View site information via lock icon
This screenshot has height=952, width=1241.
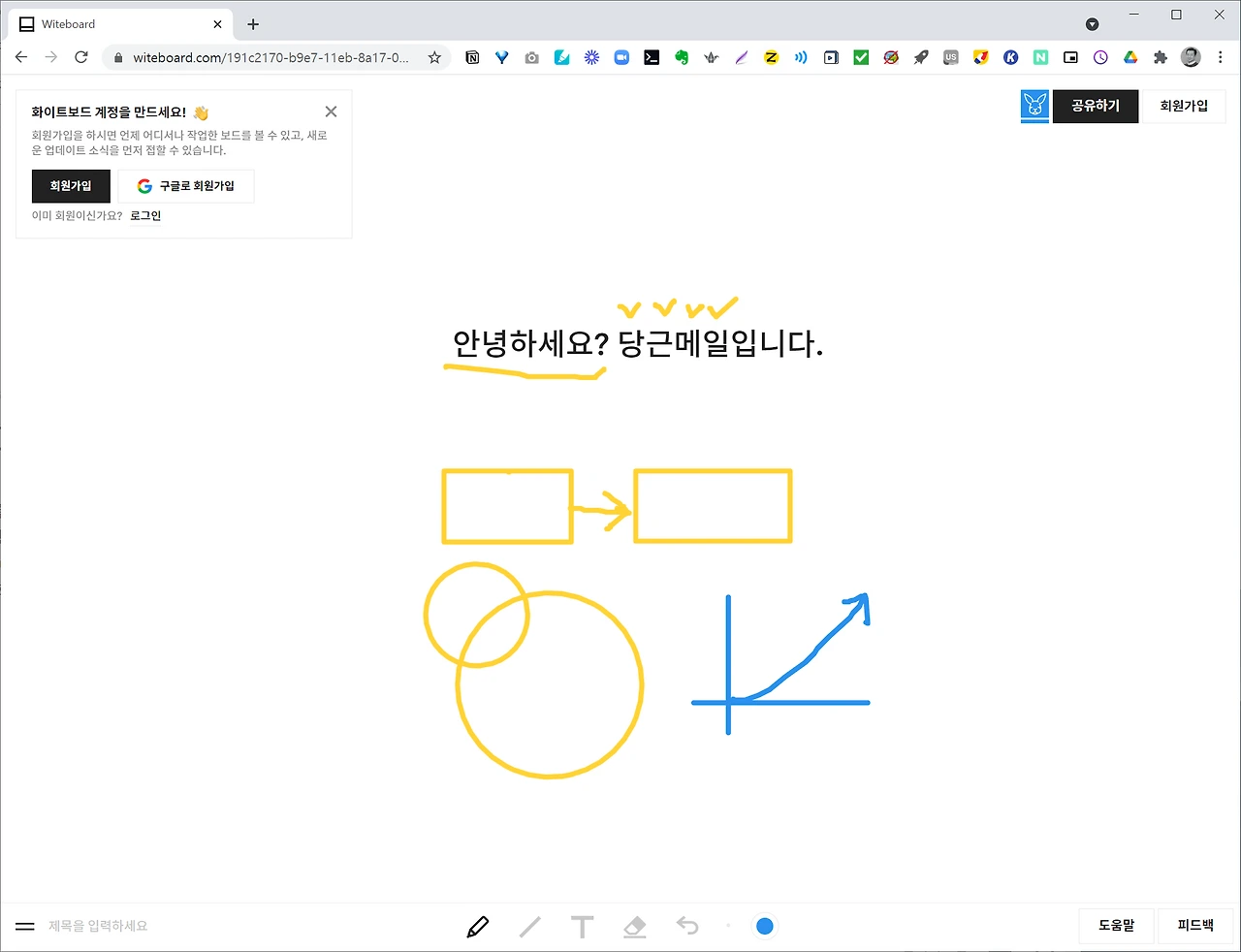[118, 58]
